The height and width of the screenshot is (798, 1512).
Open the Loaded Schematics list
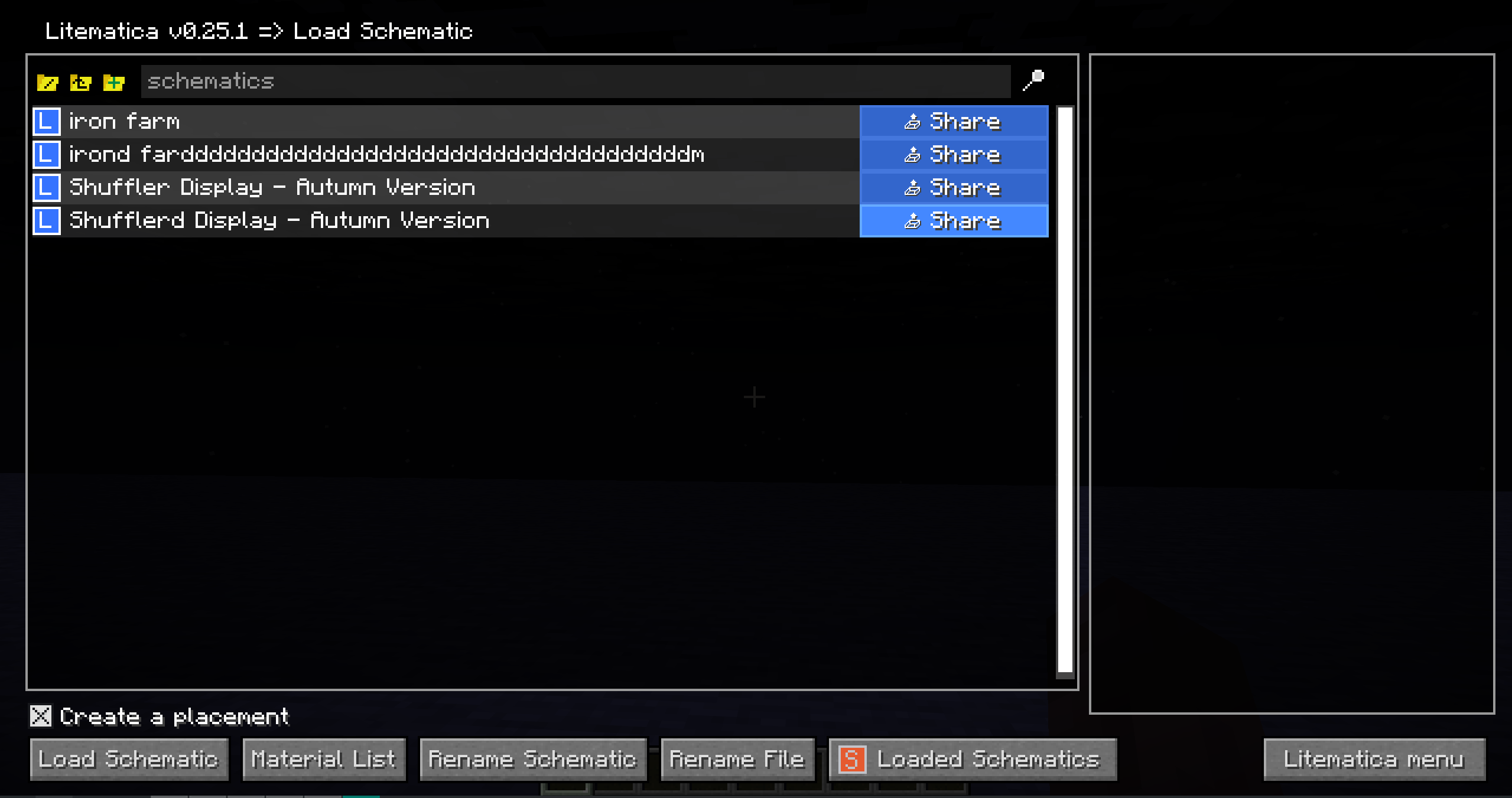973,759
